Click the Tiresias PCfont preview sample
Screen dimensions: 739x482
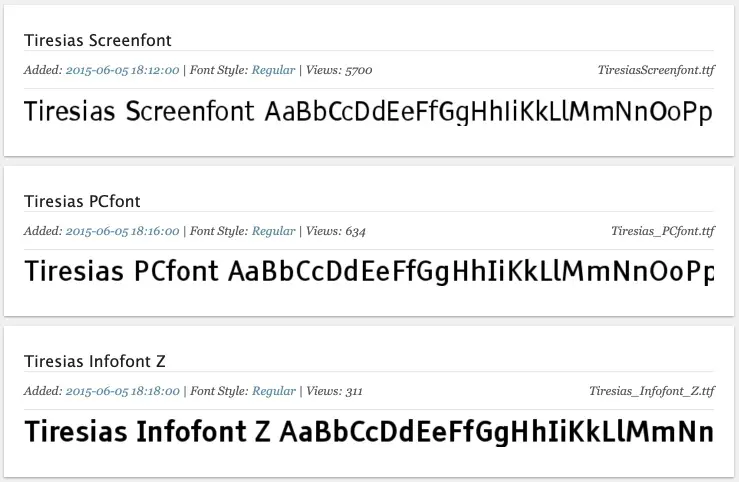pyautogui.click(x=368, y=271)
